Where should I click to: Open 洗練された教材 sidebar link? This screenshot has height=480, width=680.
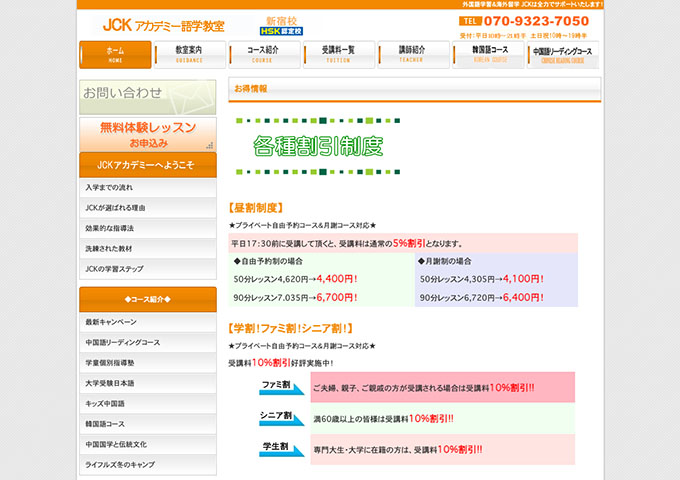(x=148, y=249)
